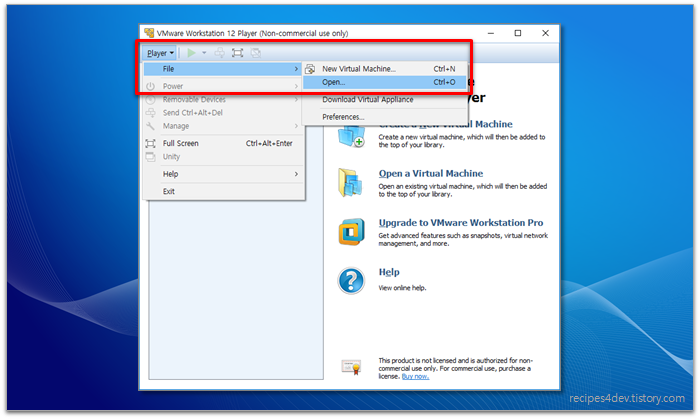
Task: Click Send Ctrl+Alt+Del toolbar icon
Action: coord(220,53)
